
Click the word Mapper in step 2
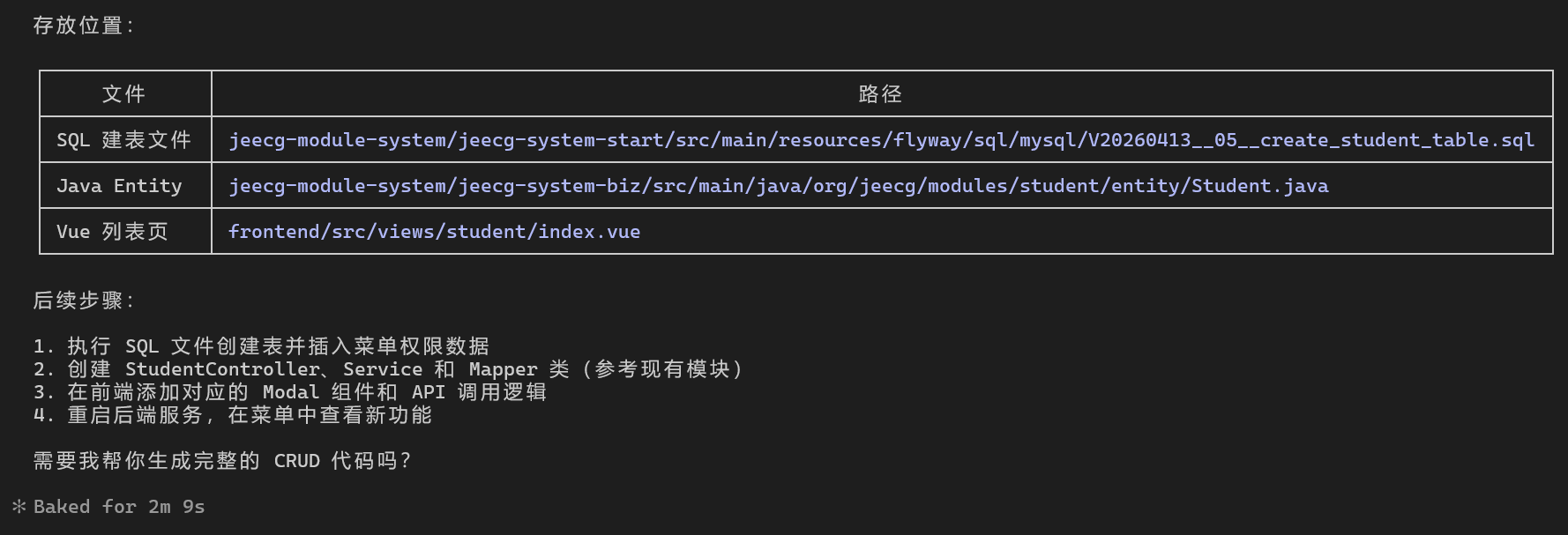tap(503, 369)
